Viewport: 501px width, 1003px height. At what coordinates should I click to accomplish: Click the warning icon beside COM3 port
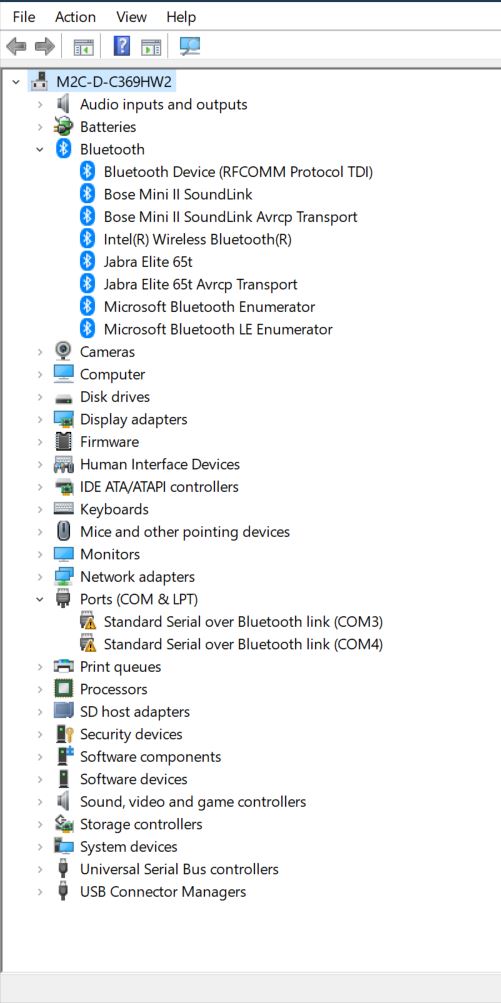click(88, 621)
